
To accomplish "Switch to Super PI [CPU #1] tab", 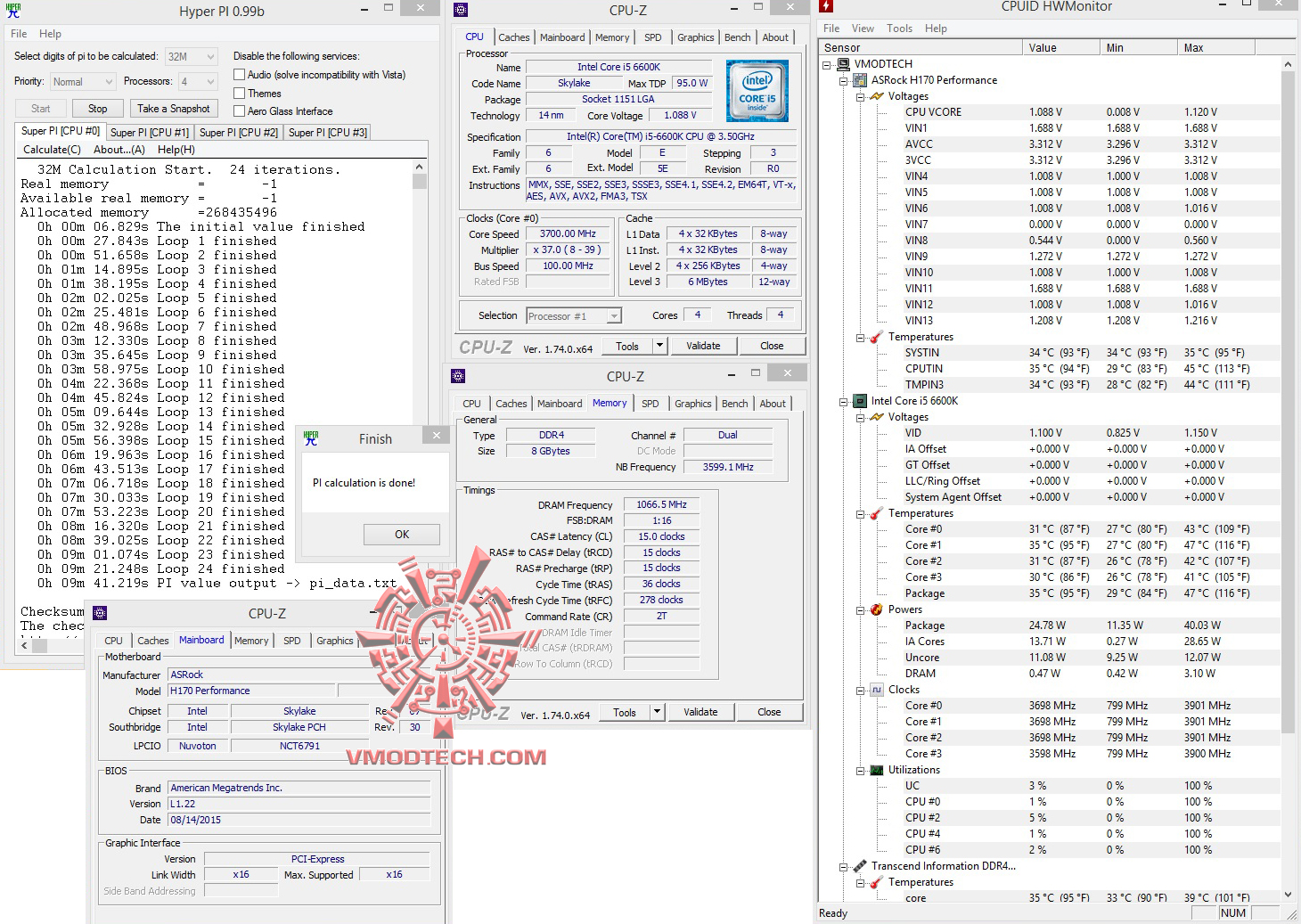I will click(150, 133).
